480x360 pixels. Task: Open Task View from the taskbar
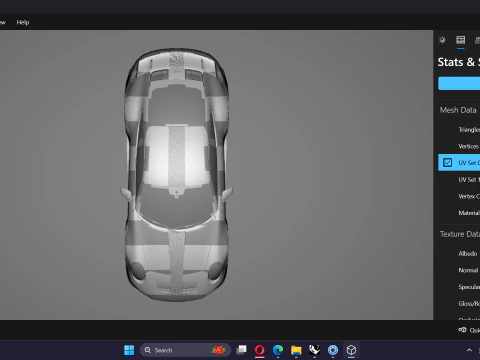pos(241,350)
